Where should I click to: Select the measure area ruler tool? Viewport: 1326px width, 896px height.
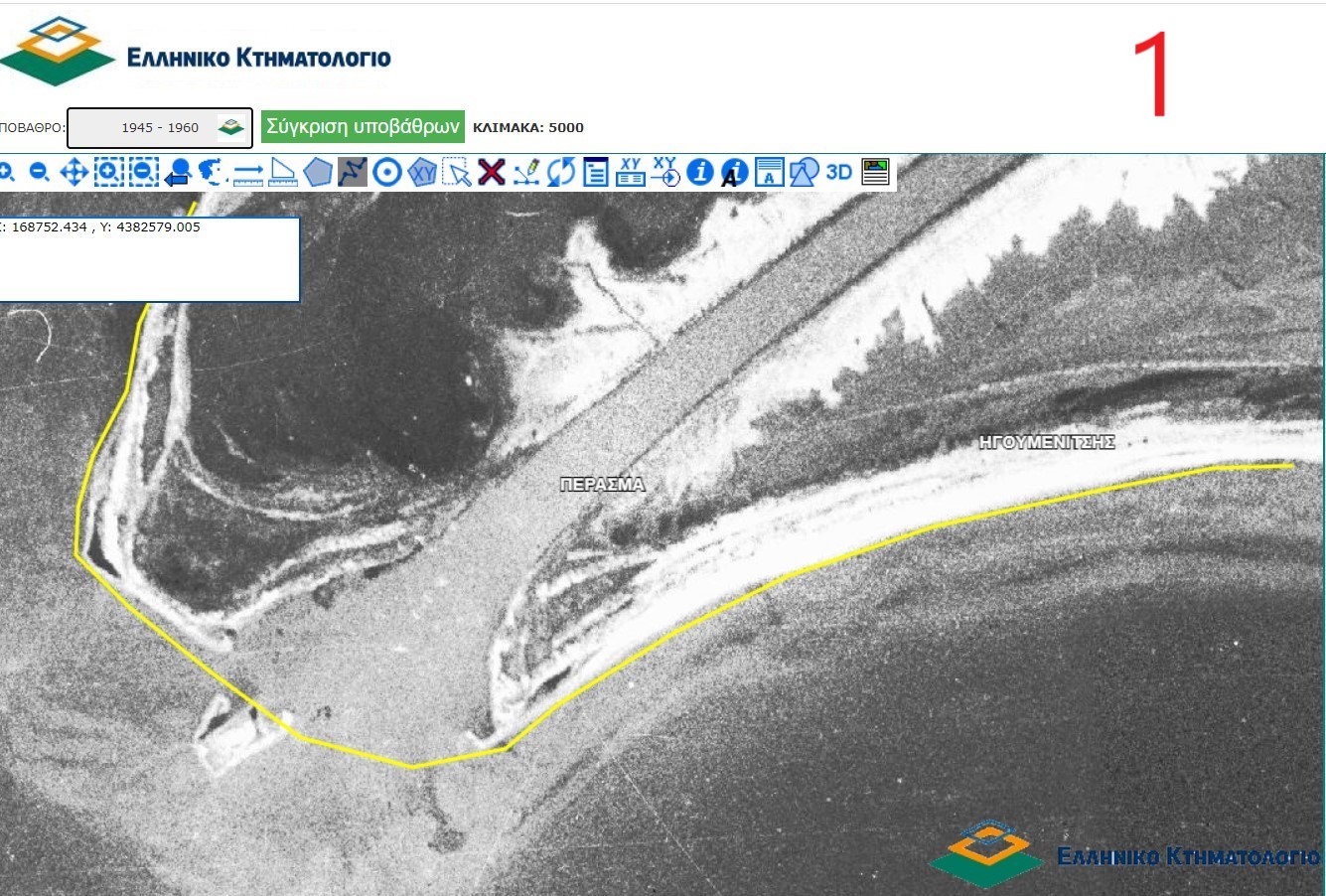tap(283, 172)
